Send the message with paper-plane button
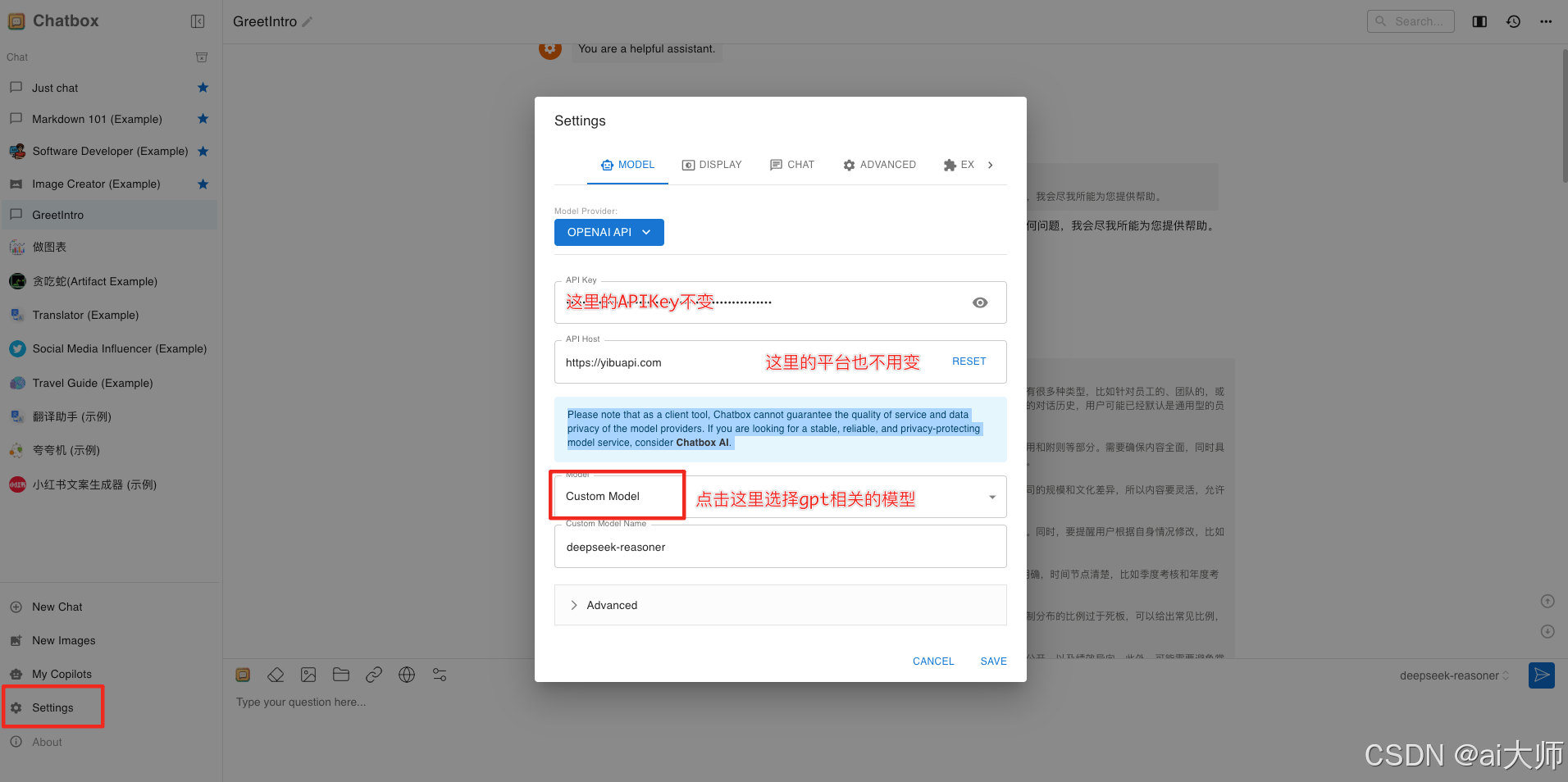This screenshot has height=782, width=1568. (x=1542, y=675)
